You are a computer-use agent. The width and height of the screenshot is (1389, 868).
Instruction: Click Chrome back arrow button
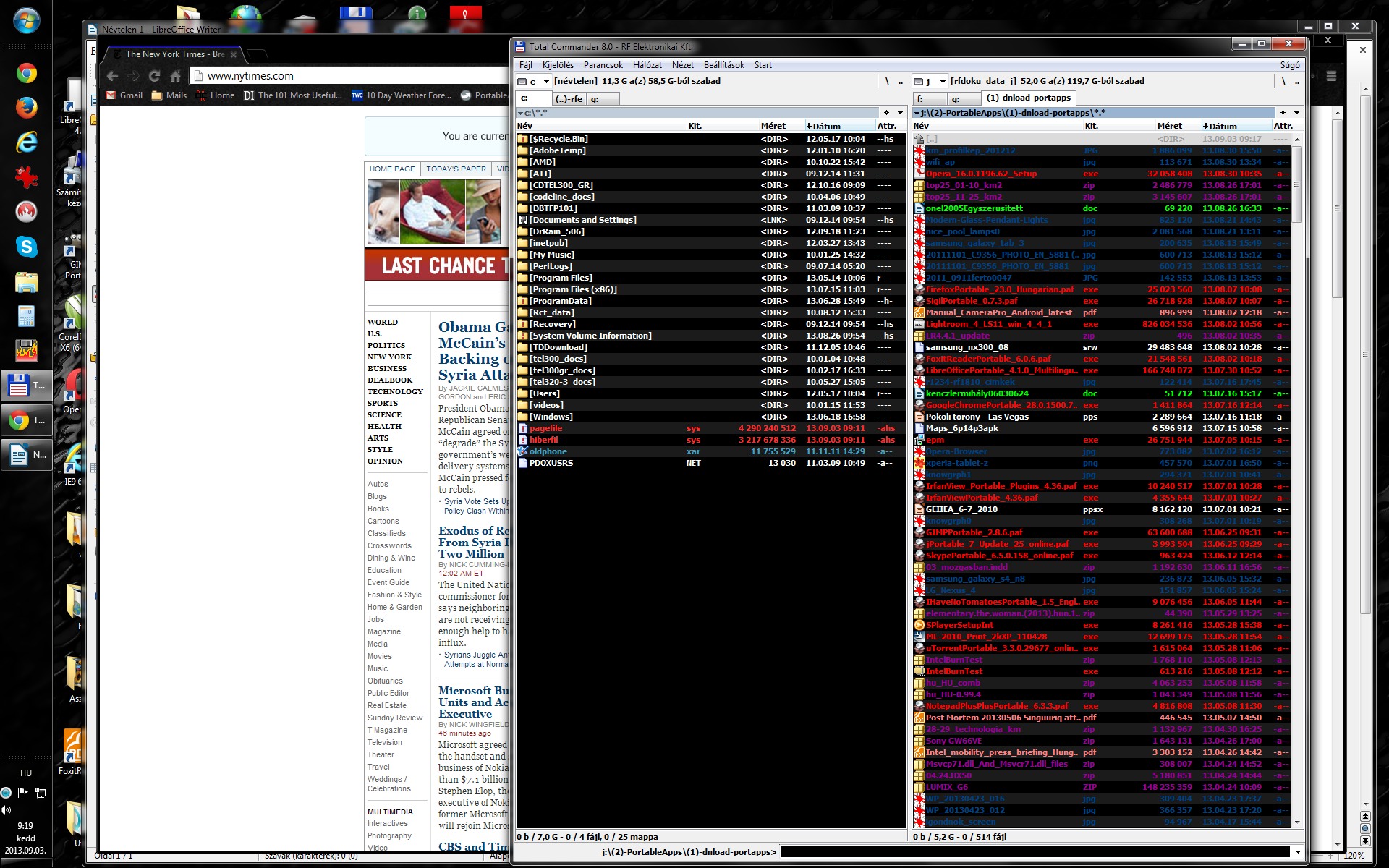coord(112,76)
